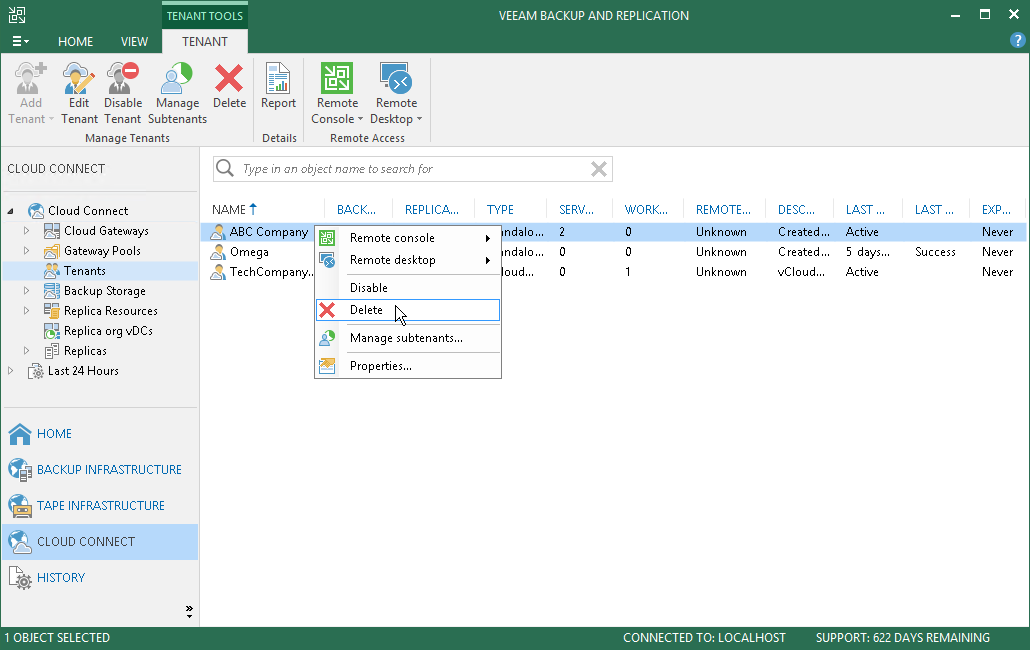
Task: Sort by the REMOTE column header
Action: point(723,209)
